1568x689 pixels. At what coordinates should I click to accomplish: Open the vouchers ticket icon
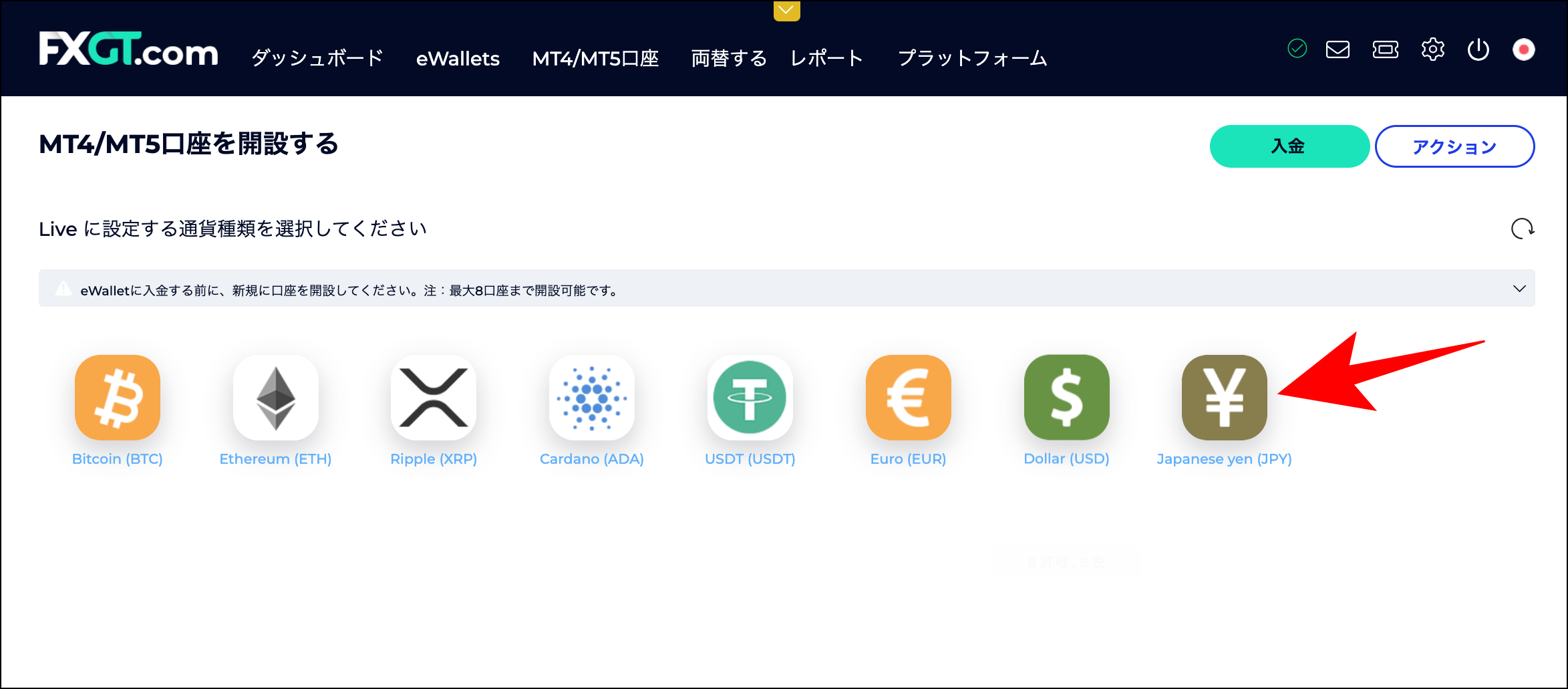1385,49
